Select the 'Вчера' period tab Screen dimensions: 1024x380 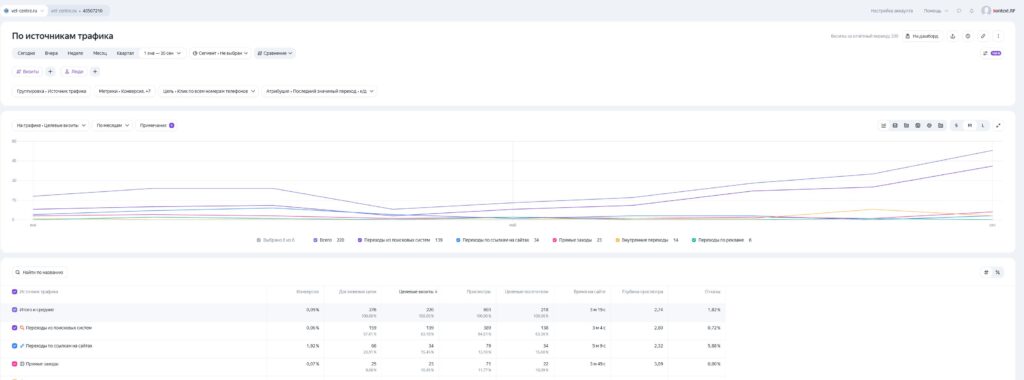52,54
